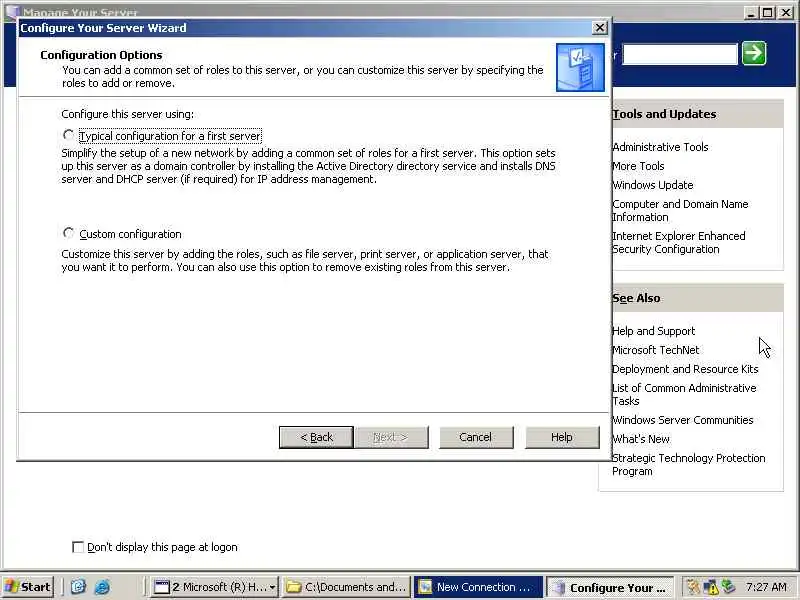The height and width of the screenshot is (600, 800).
Task: Click the first system tray icon
Action: click(x=692, y=587)
